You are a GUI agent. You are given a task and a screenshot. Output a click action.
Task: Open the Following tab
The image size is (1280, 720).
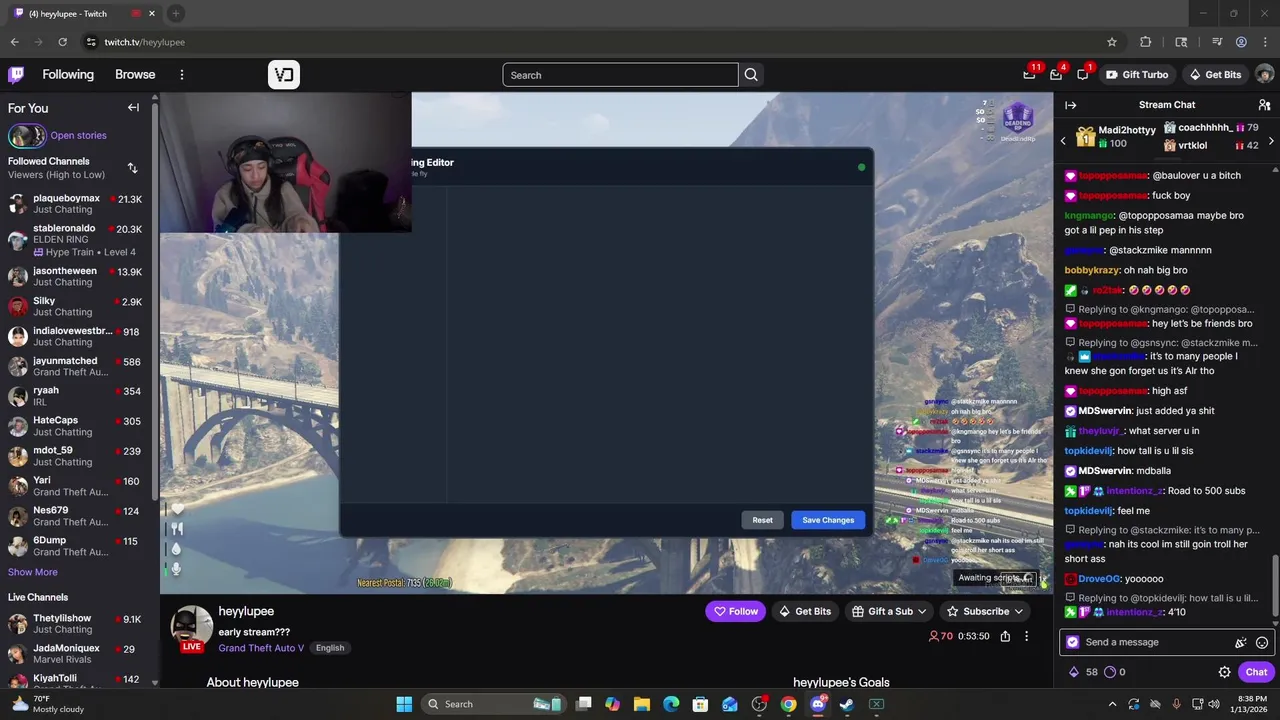click(x=68, y=75)
